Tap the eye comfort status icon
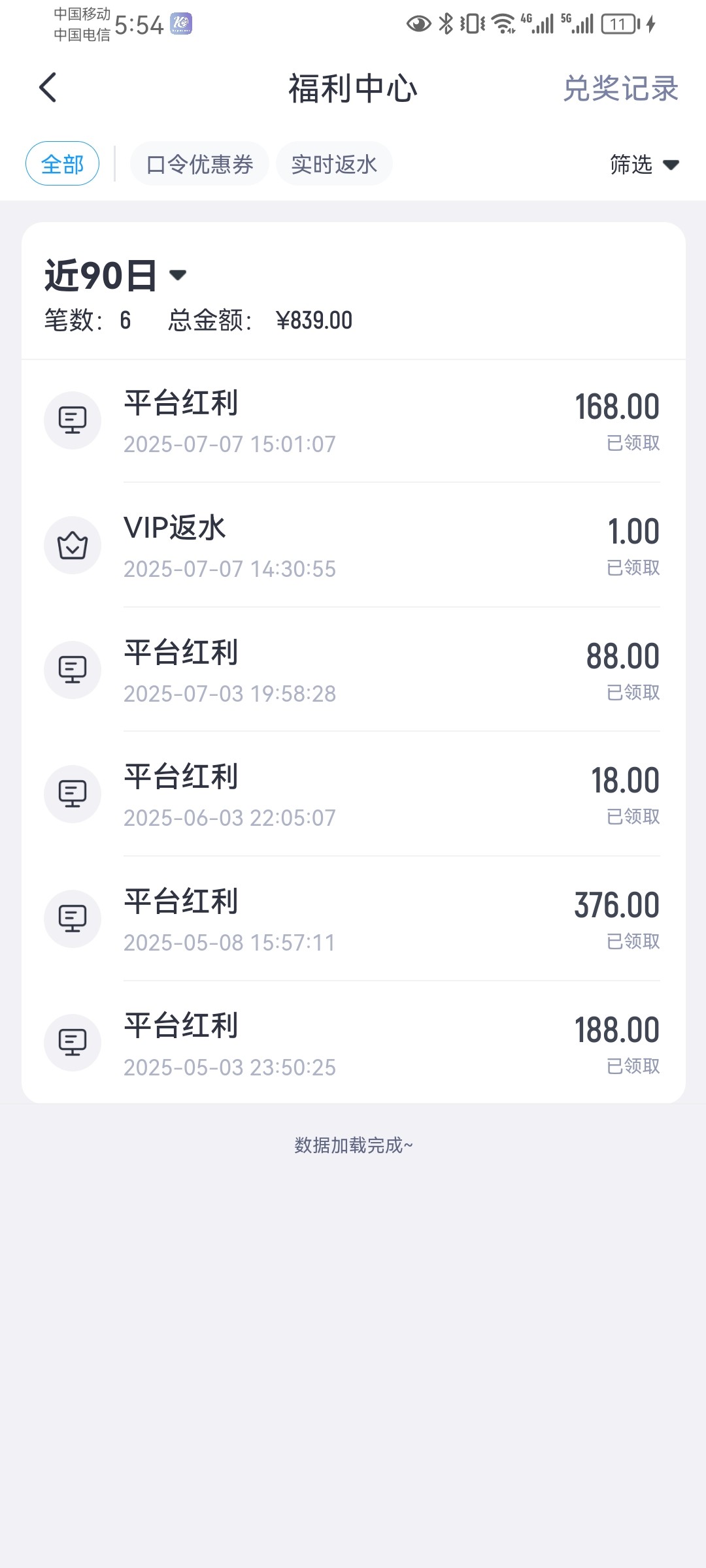 pos(418,25)
